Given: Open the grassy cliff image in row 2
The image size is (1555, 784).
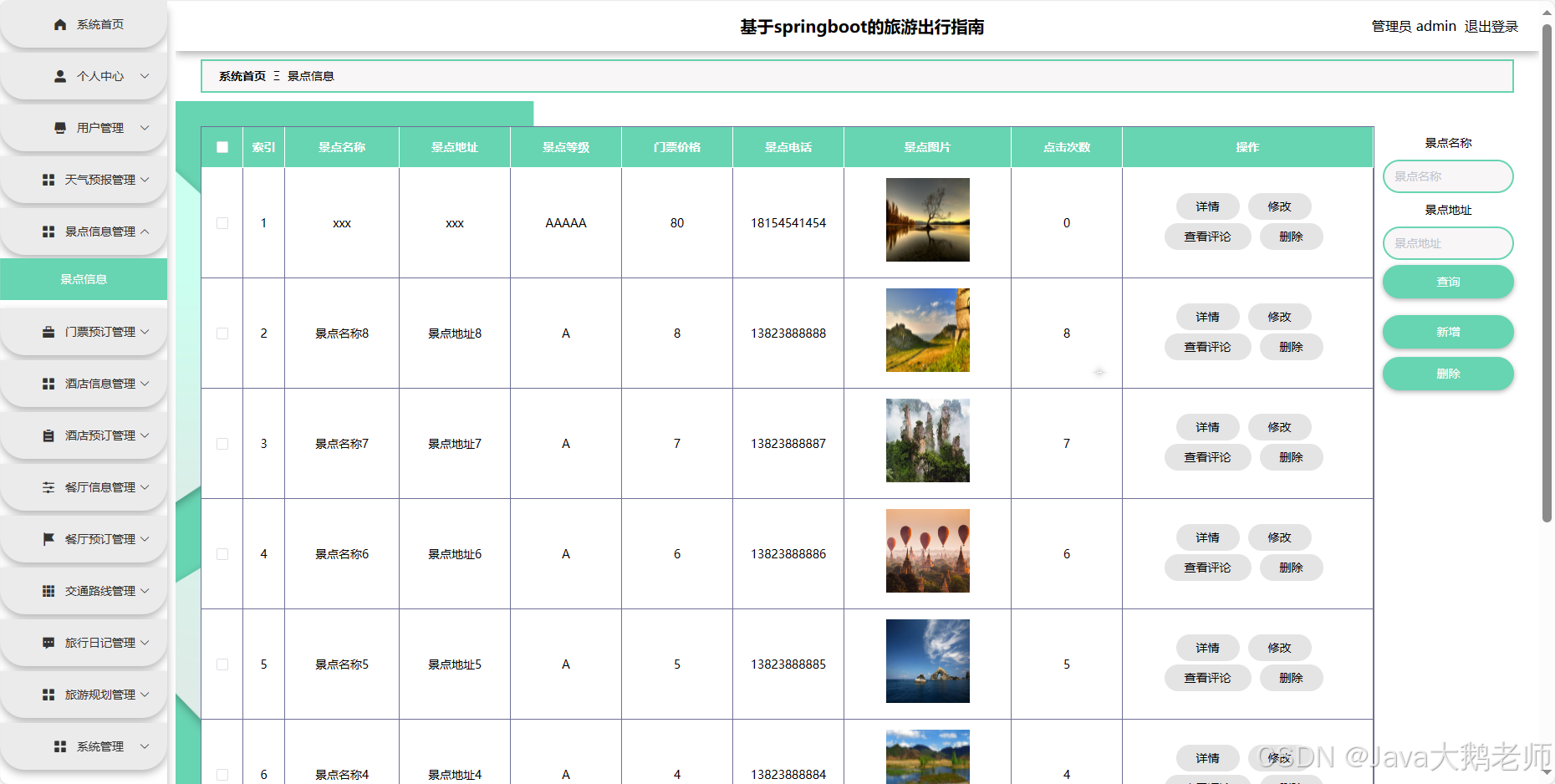Looking at the screenshot, I should [928, 330].
